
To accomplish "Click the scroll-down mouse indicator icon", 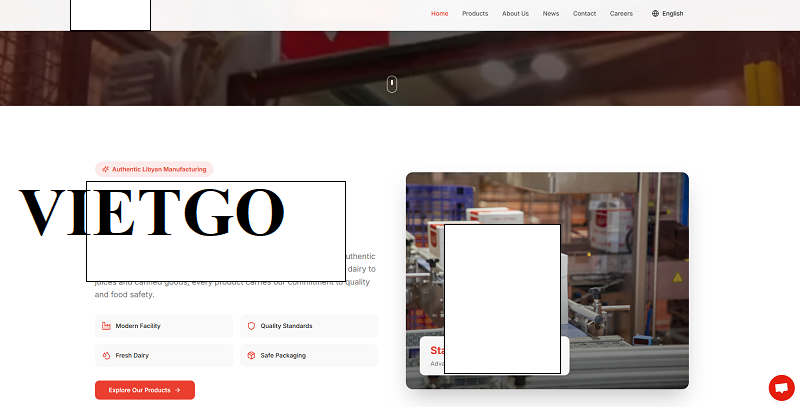I will point(392,84).
